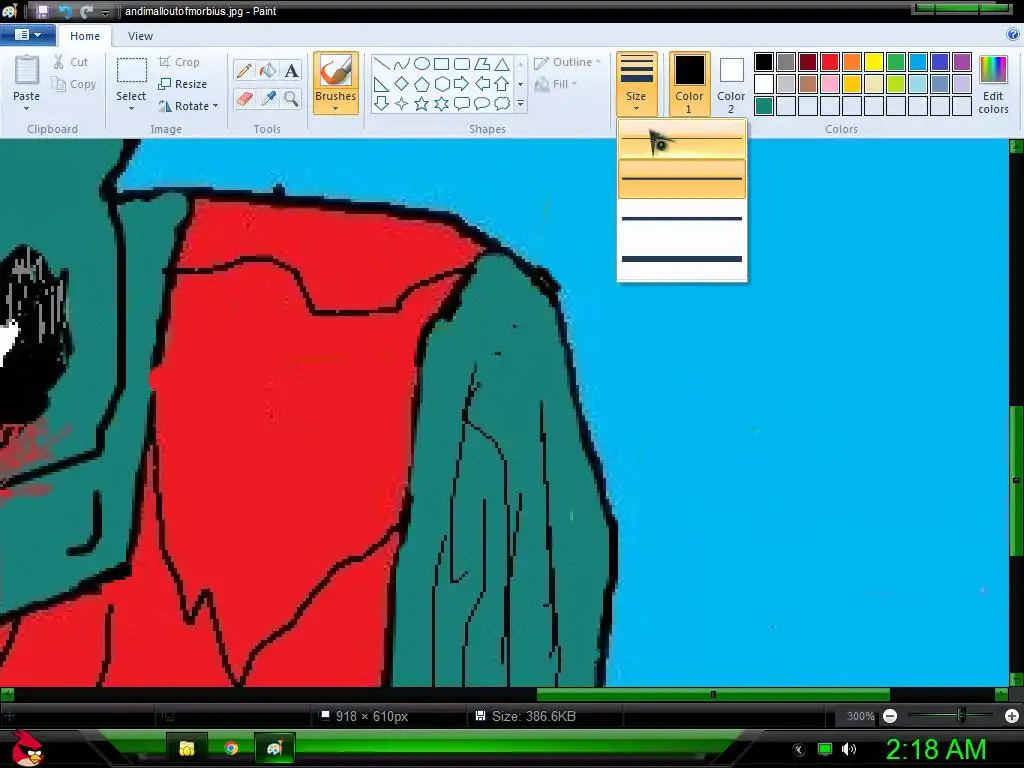Pick the thinnest line size option
The image size is (1024, 768).
click(x=682, y=138)
